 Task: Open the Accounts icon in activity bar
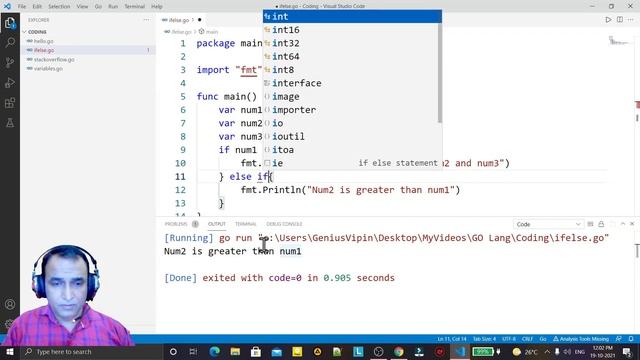[x=10, y=304]
